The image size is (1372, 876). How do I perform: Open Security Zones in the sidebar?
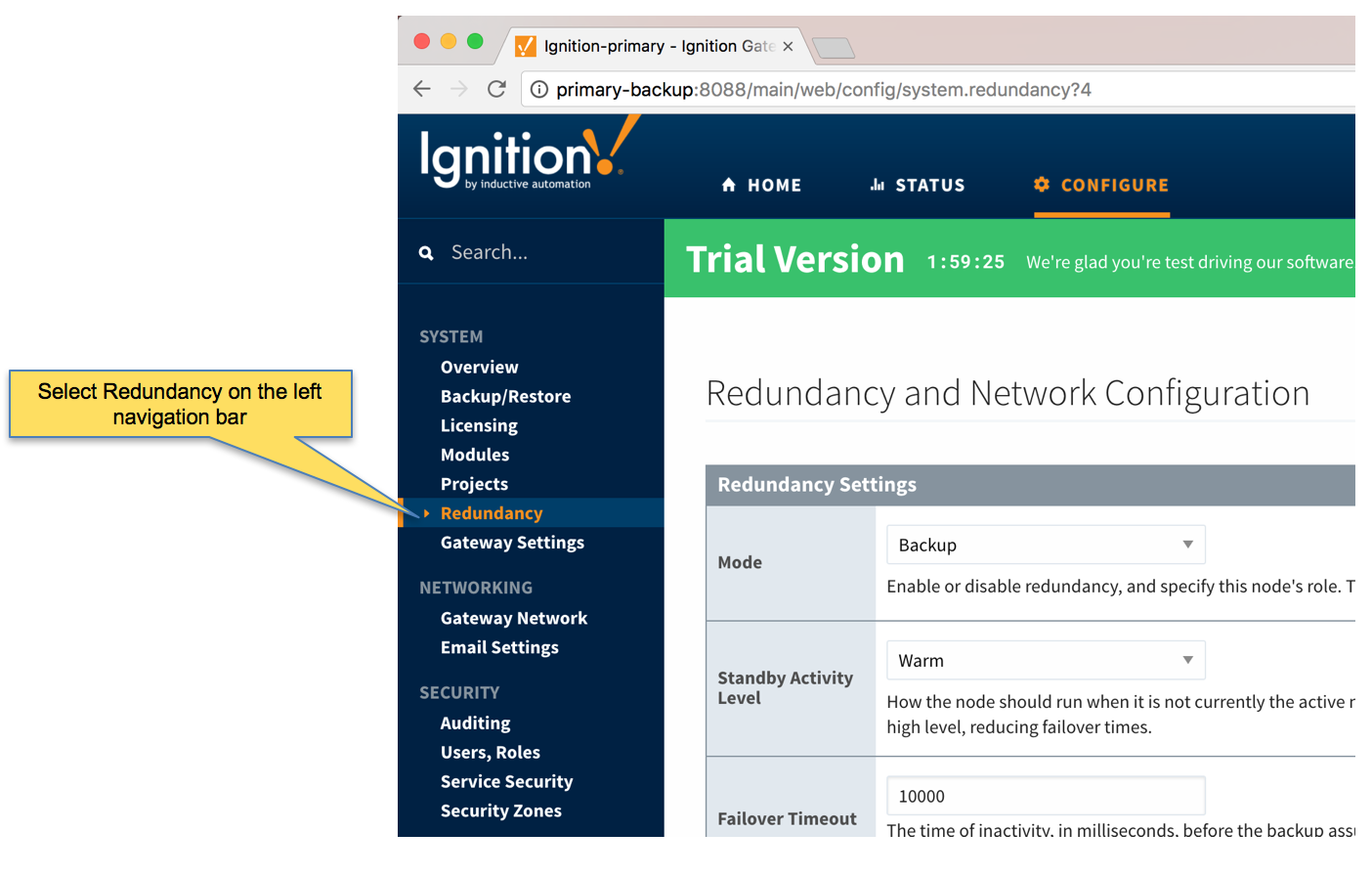[501, 811]
